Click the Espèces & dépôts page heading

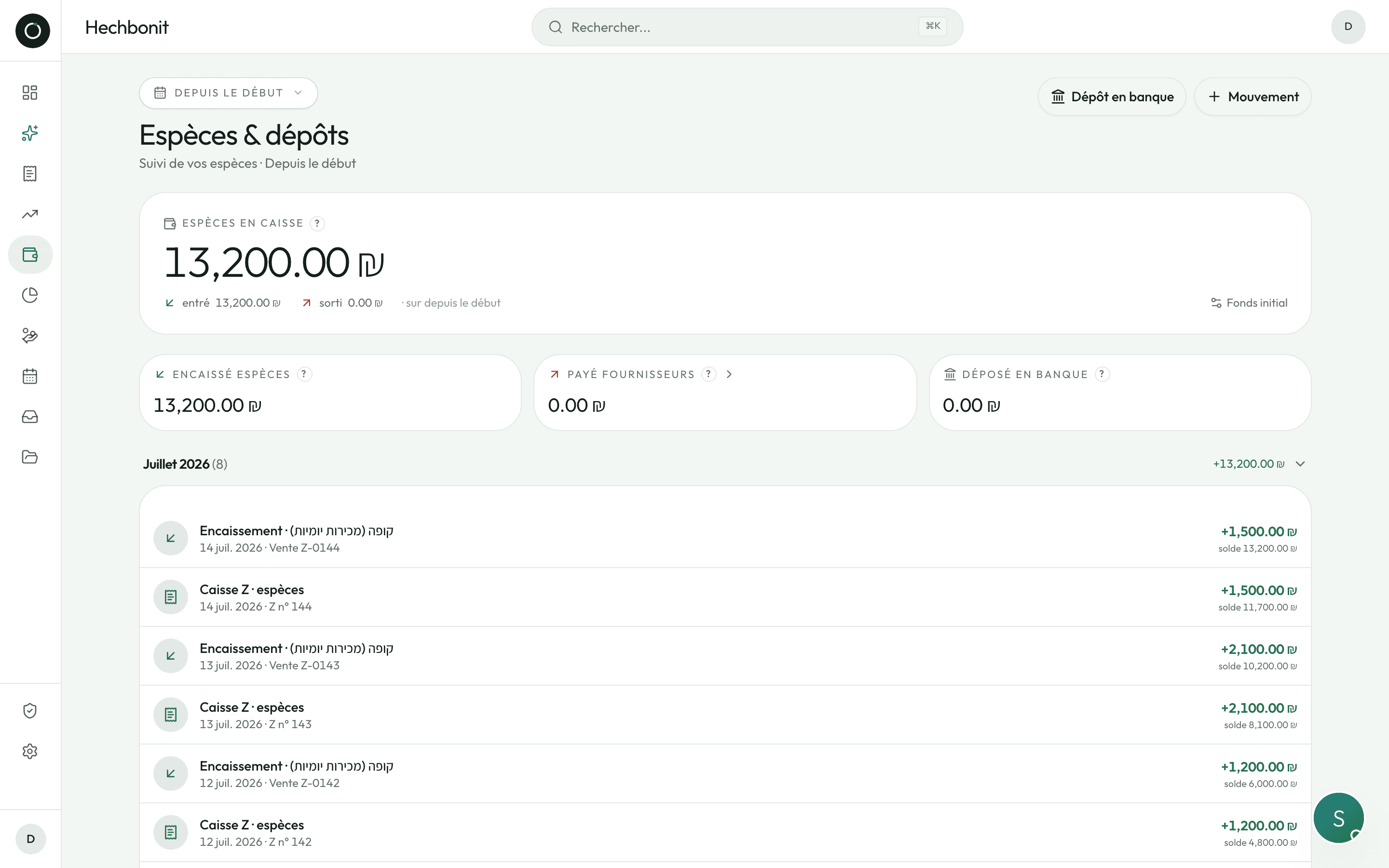point(244,136)
